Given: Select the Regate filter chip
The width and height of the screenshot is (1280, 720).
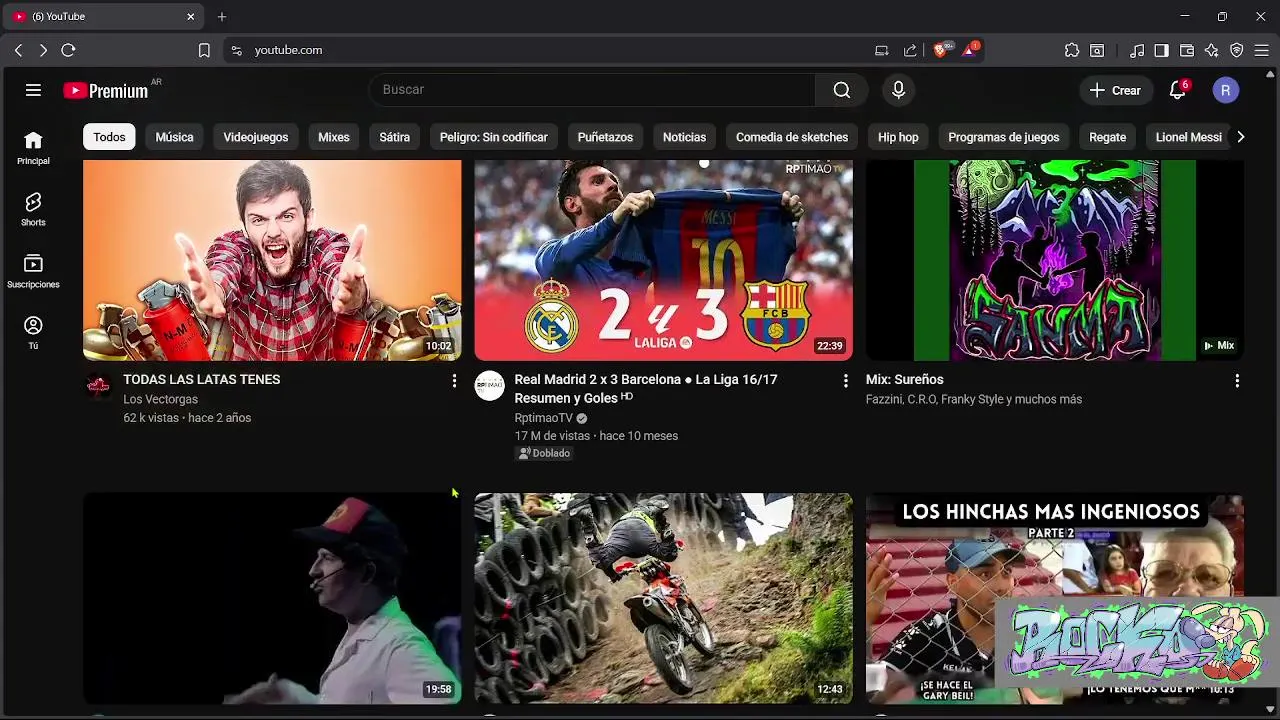Looking at the screenshot, I should (x=1107, y=137).
